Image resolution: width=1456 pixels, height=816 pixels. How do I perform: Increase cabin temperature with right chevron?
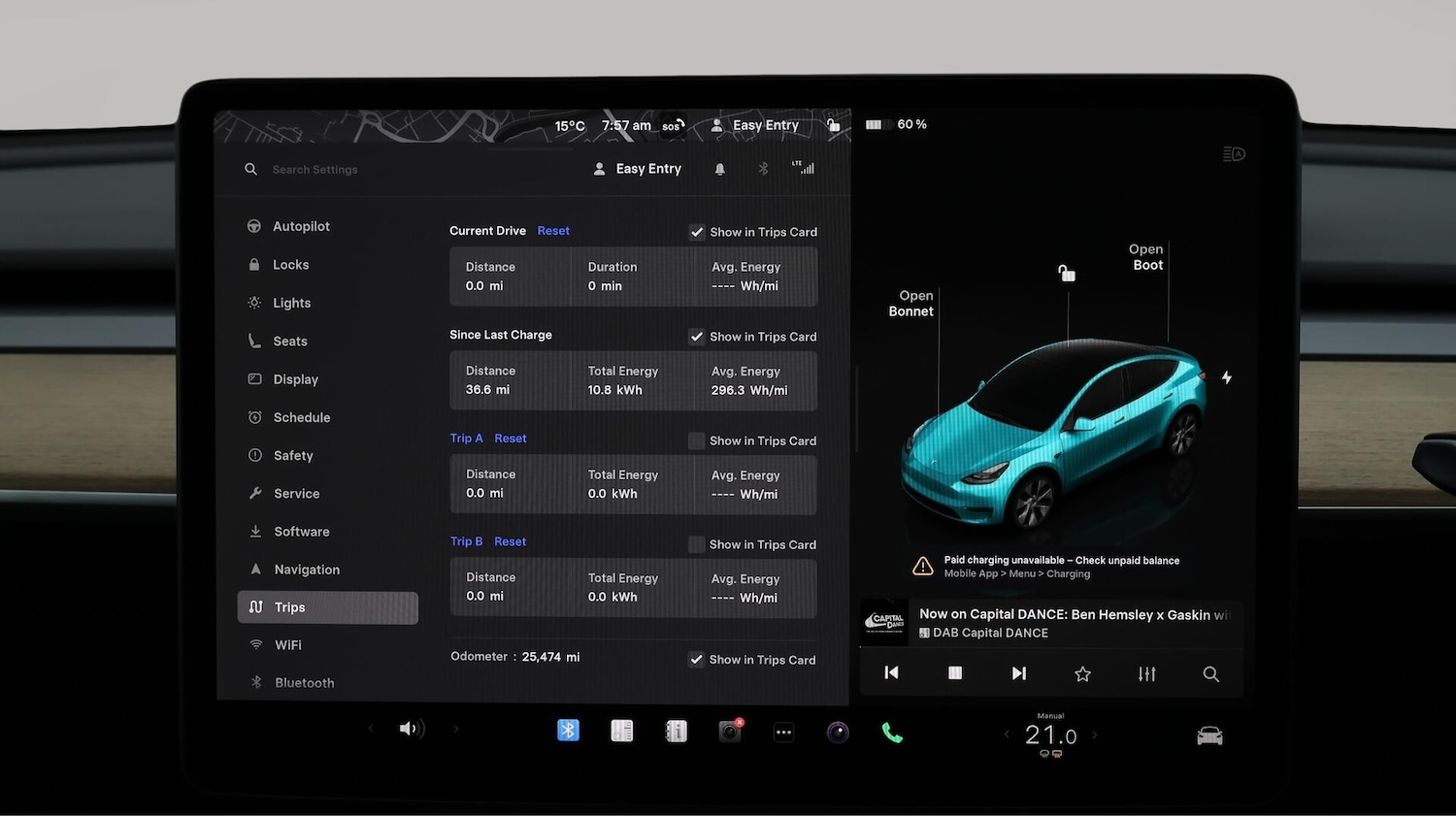coord(1095,735)
